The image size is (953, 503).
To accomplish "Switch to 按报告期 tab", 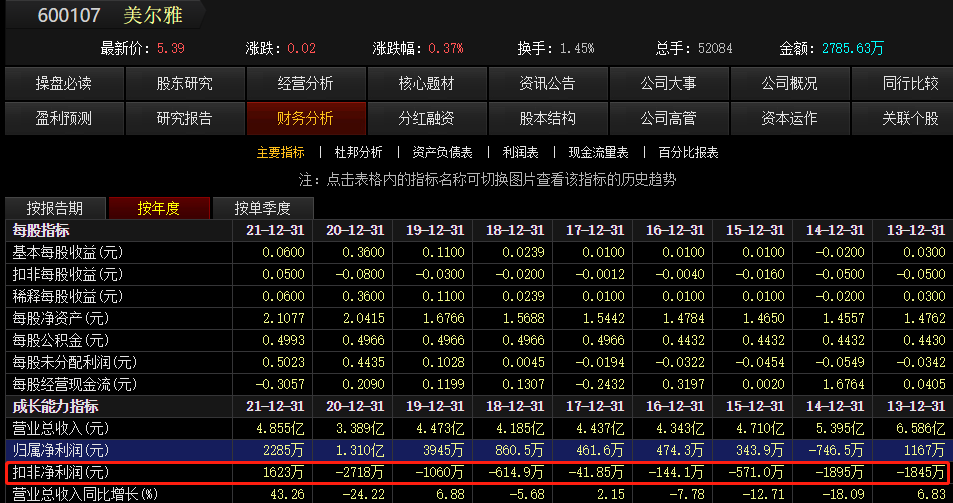I will [x=55, y=208].
